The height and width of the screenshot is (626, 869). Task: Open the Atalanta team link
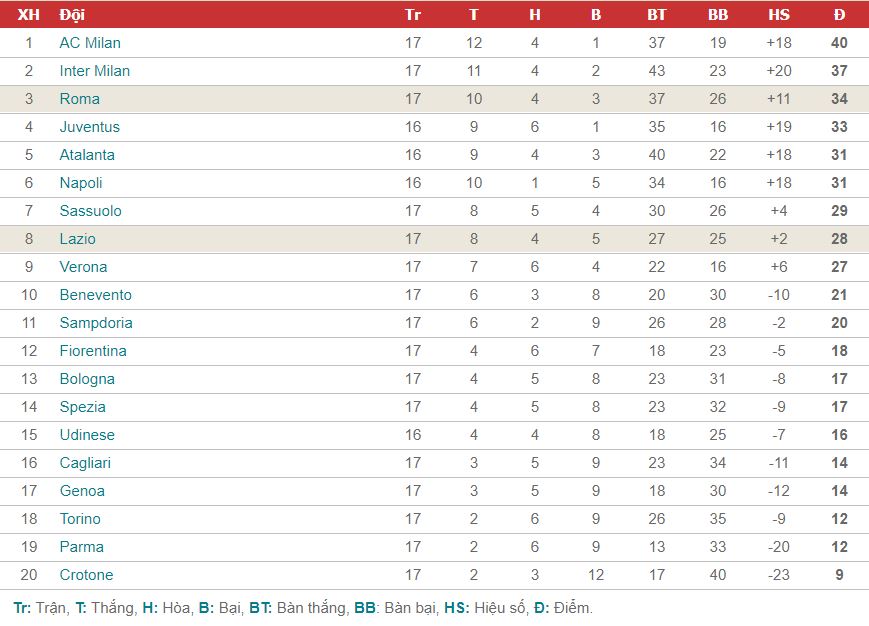(x=87, y=155)
